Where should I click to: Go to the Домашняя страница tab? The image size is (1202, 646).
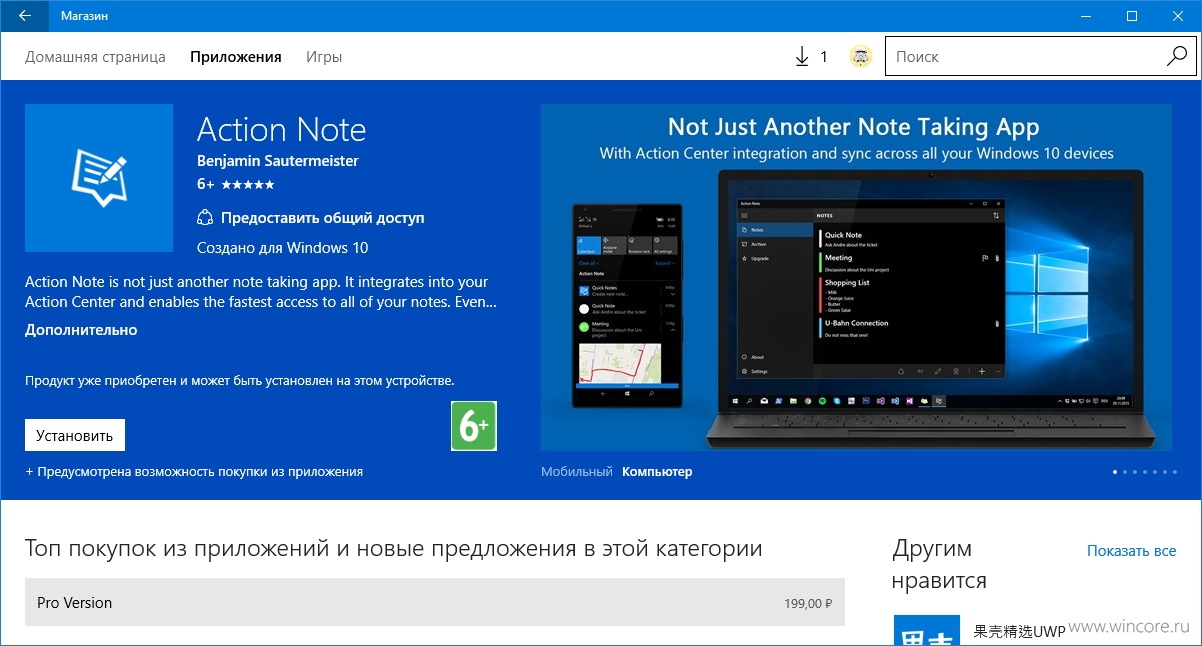[95, 57]
